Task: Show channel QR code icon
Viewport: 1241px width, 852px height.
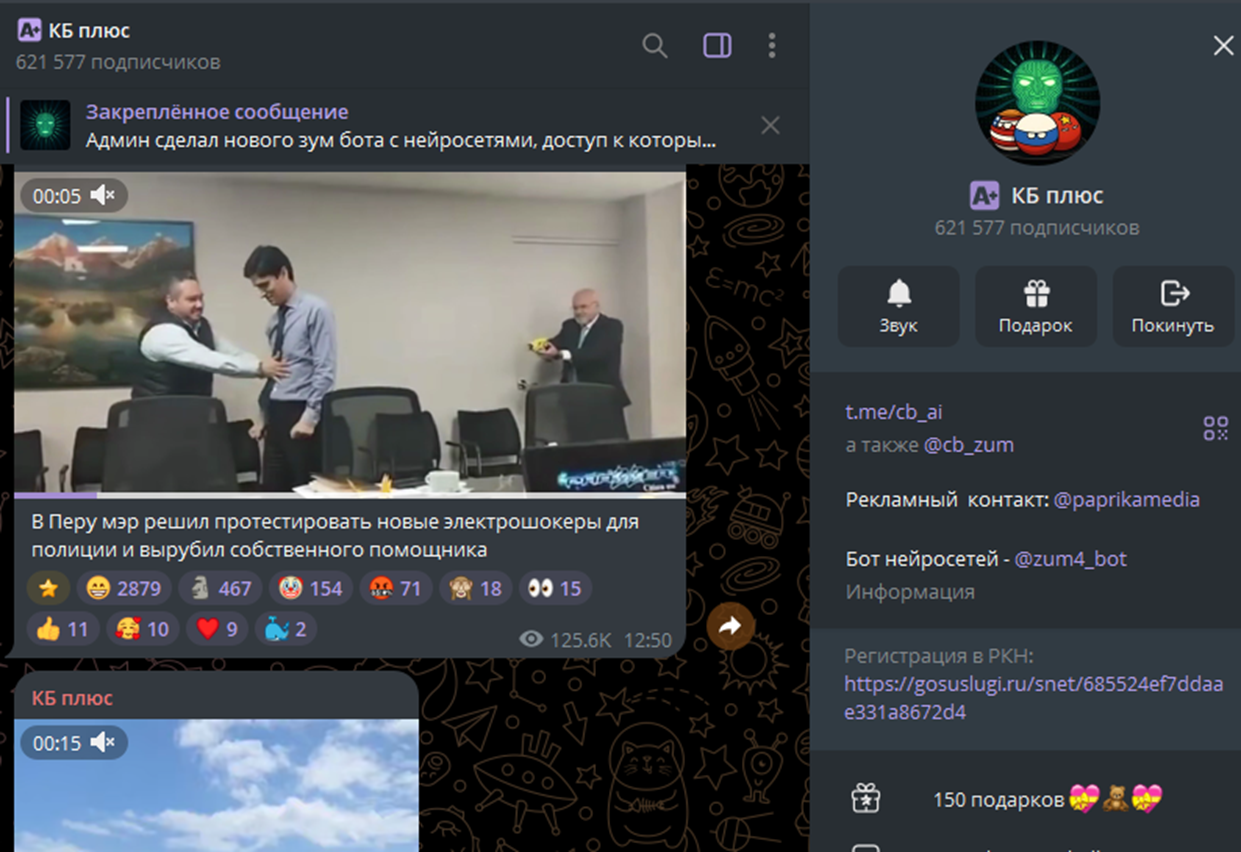Action: click(1215, 429)
